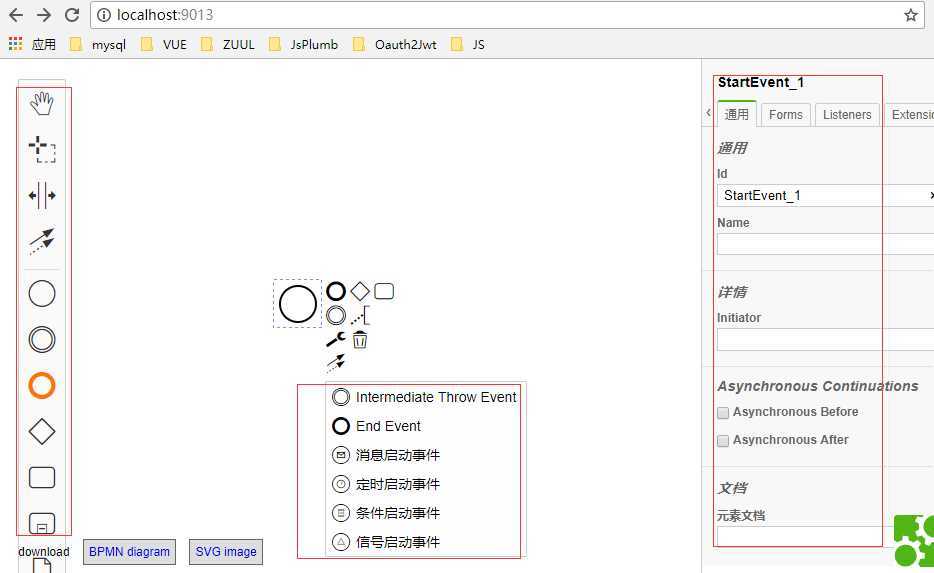Image resolution: width=934 pixels, height=573 pixels.
Task: Switch to the Extensions tab
Action: coord(910,115)
